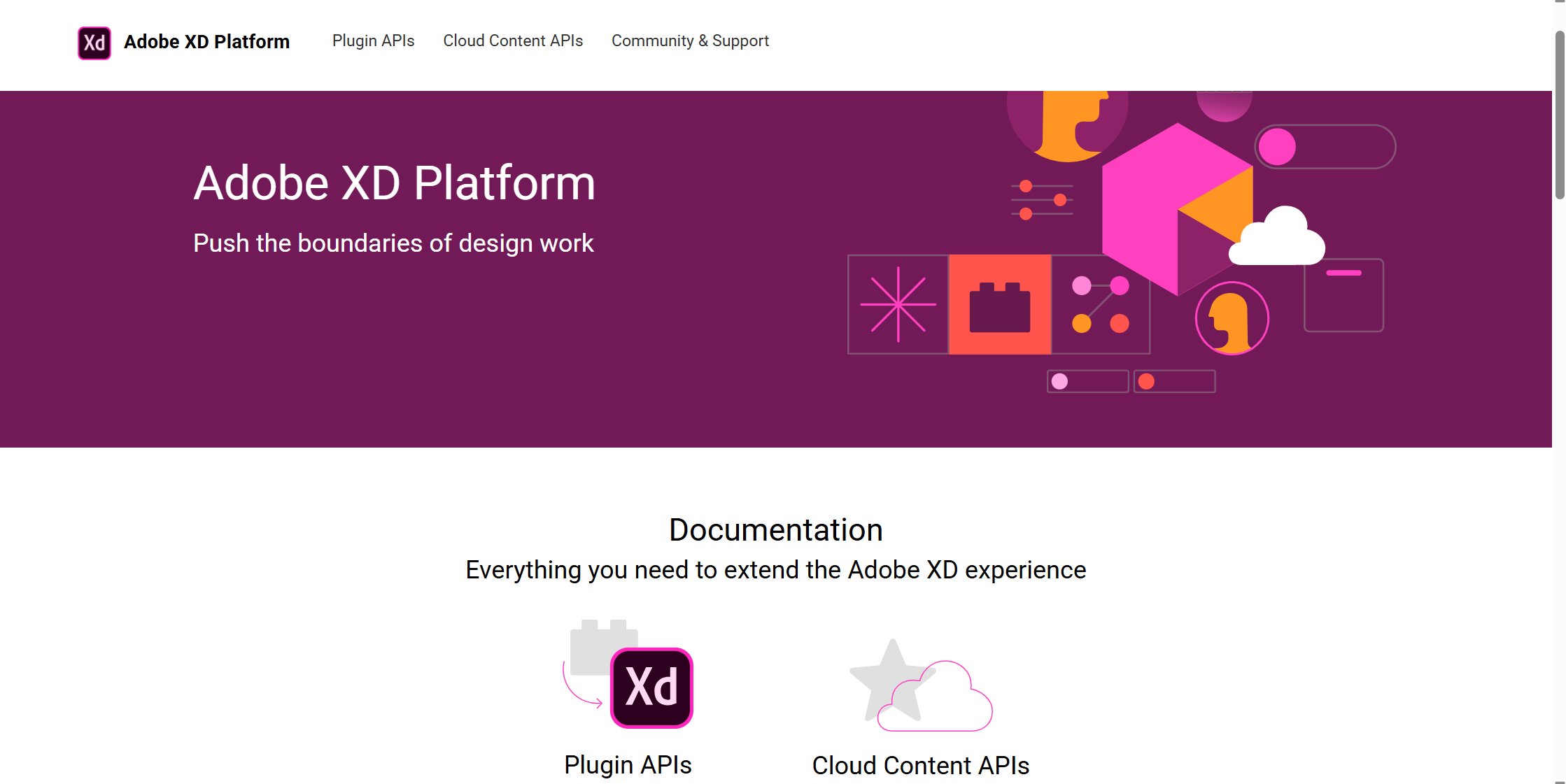Click the "Documentation" section heading
1566x784 pixels.
pyautogui.click(x=776, y=529)
